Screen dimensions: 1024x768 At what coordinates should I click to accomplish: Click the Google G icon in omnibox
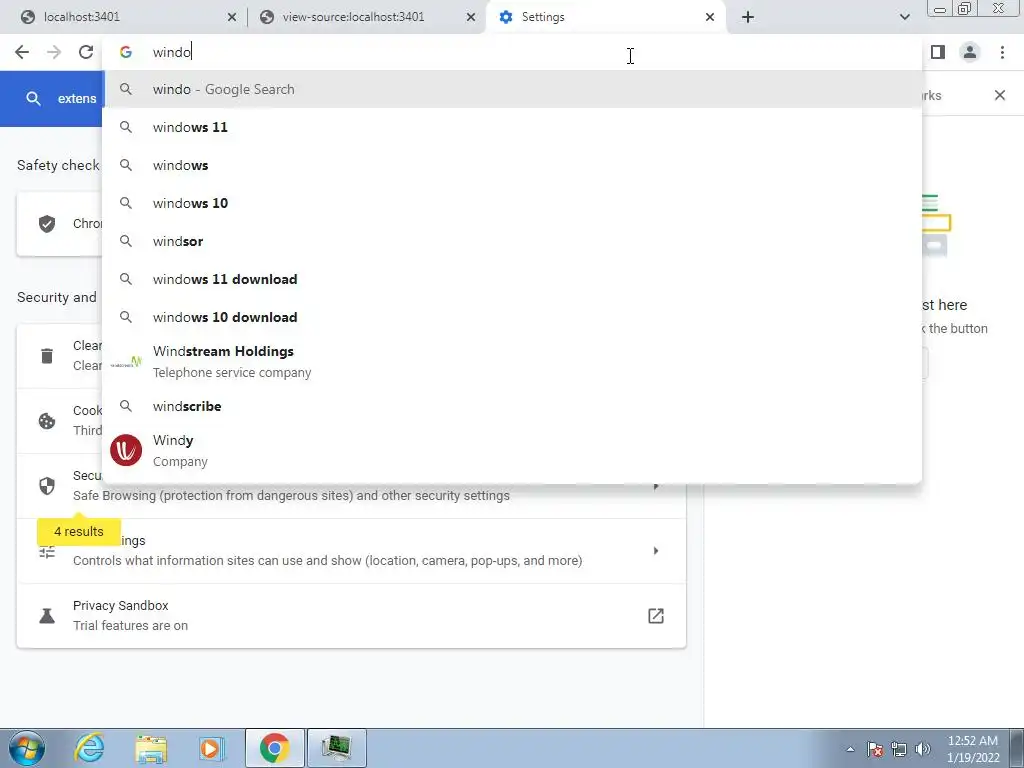126,52
